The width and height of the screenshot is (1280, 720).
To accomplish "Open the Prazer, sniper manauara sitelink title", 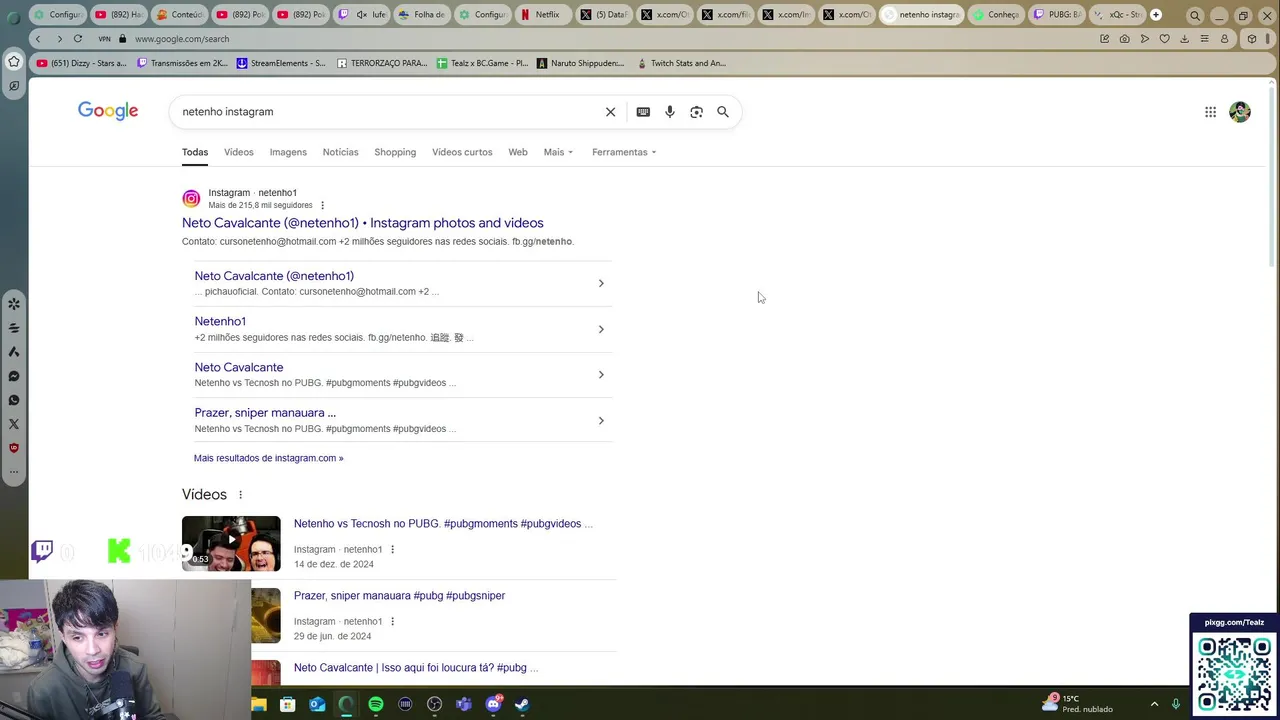I will tap(265, 413).
